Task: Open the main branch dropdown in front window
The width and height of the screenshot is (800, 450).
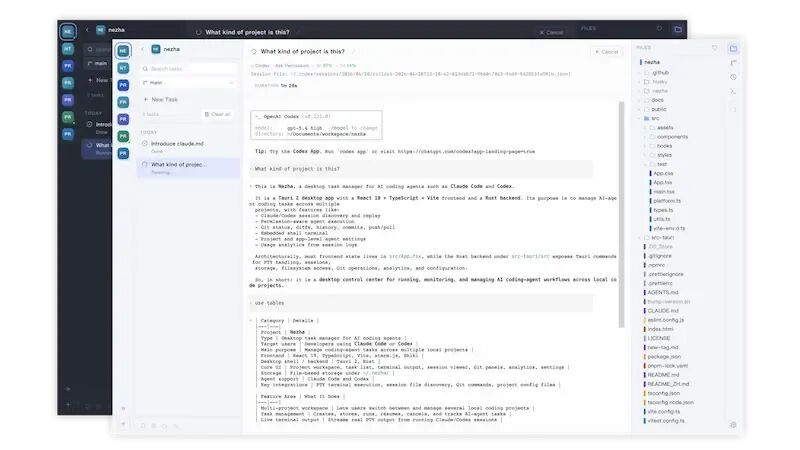Action: 189,83
